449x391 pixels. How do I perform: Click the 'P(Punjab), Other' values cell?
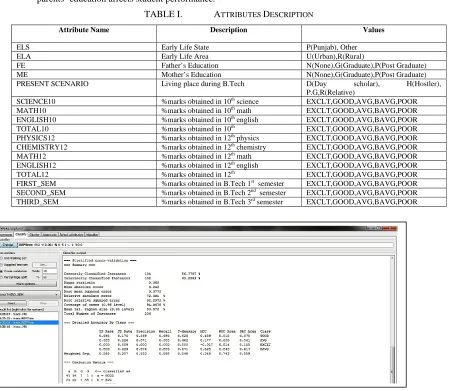tap(374, 47)
